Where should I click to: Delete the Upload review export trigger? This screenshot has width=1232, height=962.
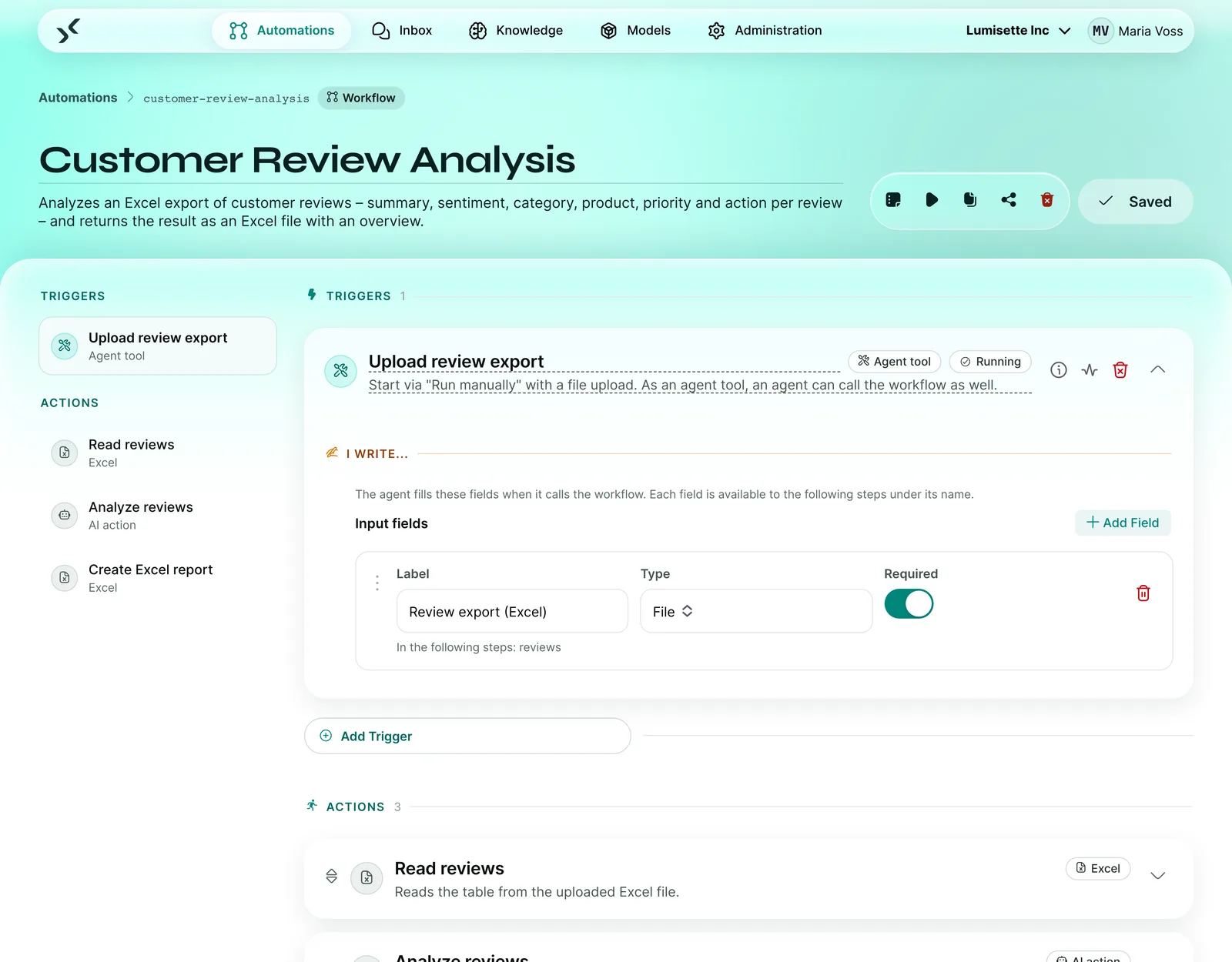(1120, 370)
